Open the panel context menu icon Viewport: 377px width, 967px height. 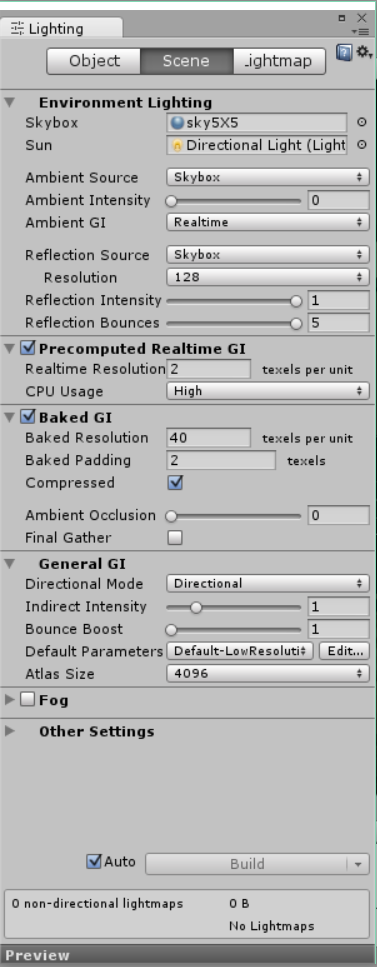click(x=360, y=31)
